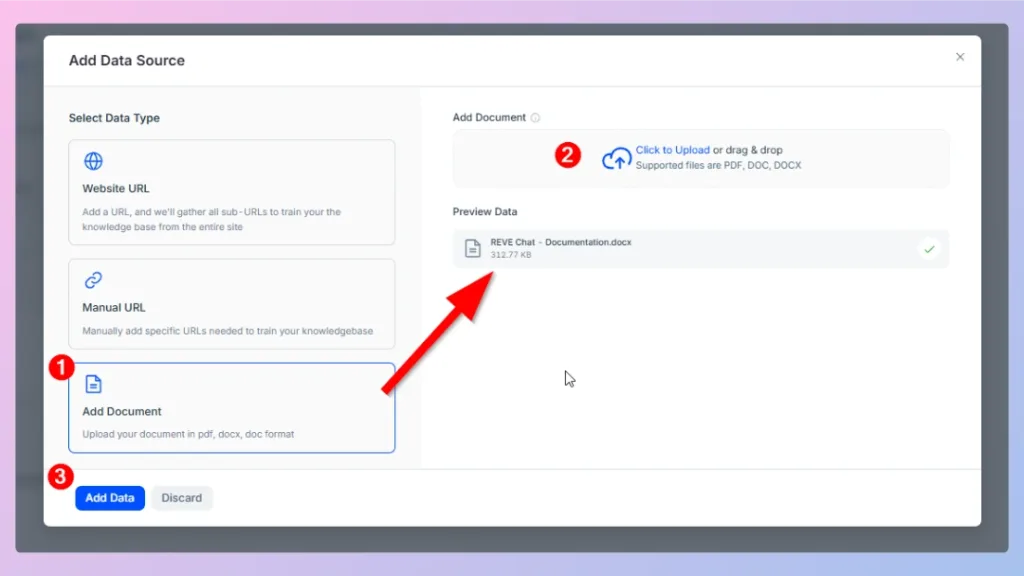Click the Manually add specific URLs description text
Image resolution: width=1024 pixels, height=576 pixels.
tap(228, 331)
